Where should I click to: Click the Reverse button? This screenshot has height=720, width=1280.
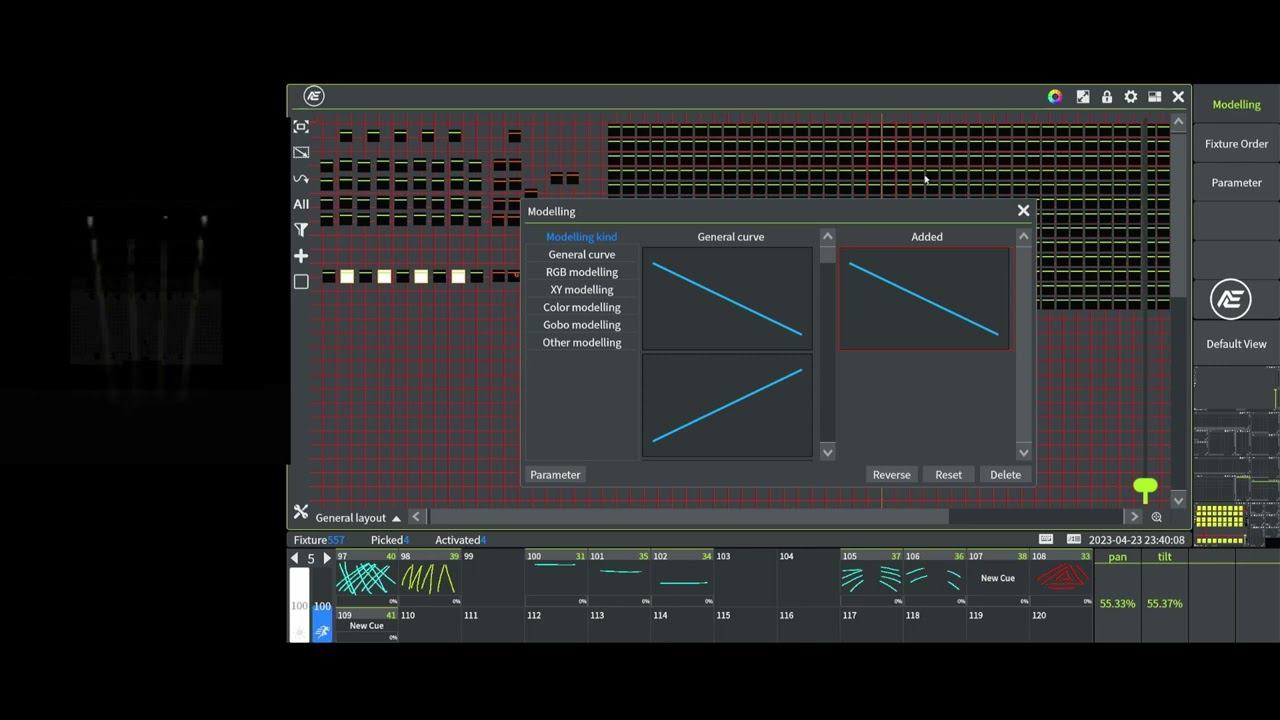[891, 475]
